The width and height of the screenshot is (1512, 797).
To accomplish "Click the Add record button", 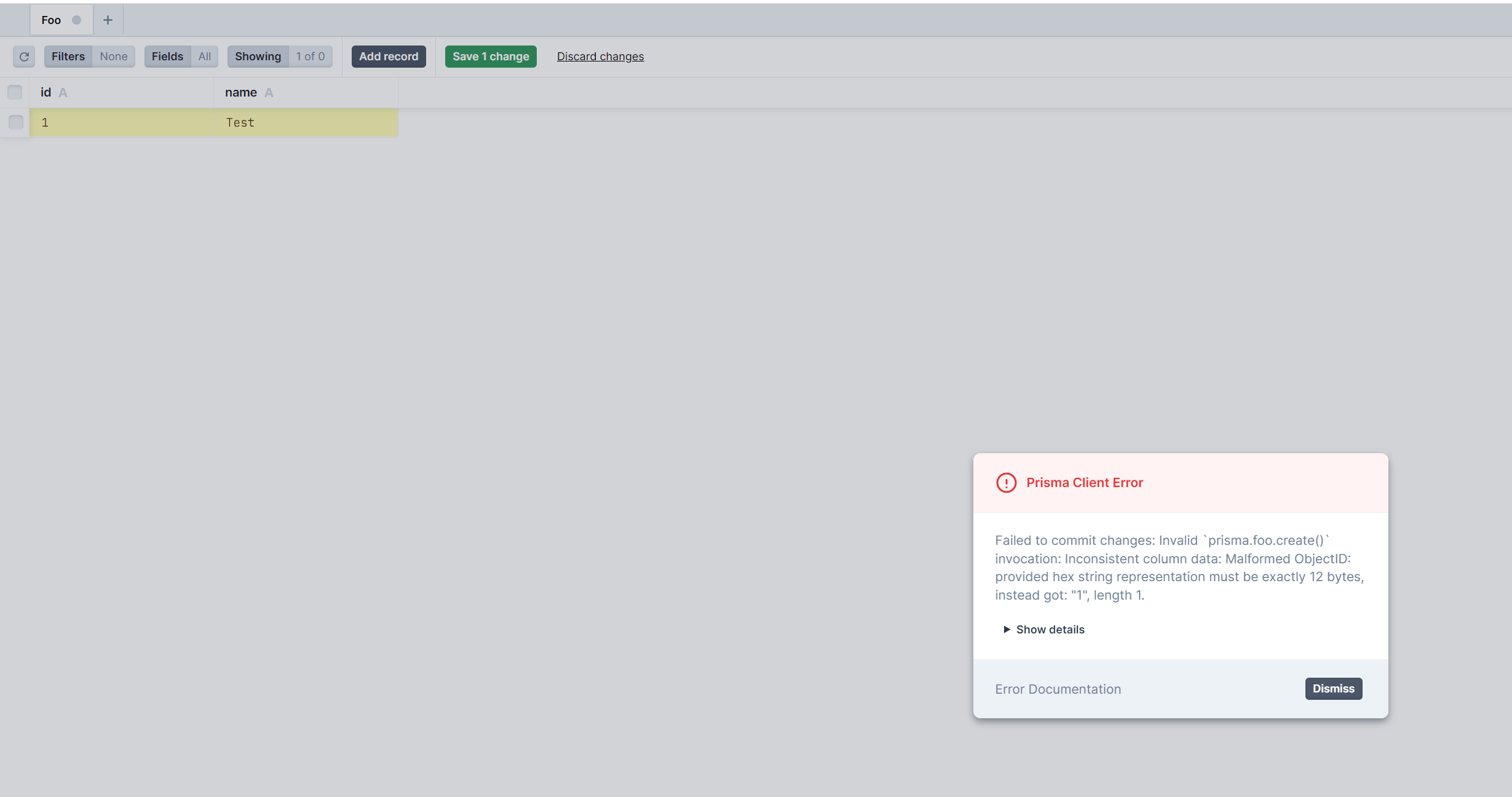I will (x=389, y=57).
